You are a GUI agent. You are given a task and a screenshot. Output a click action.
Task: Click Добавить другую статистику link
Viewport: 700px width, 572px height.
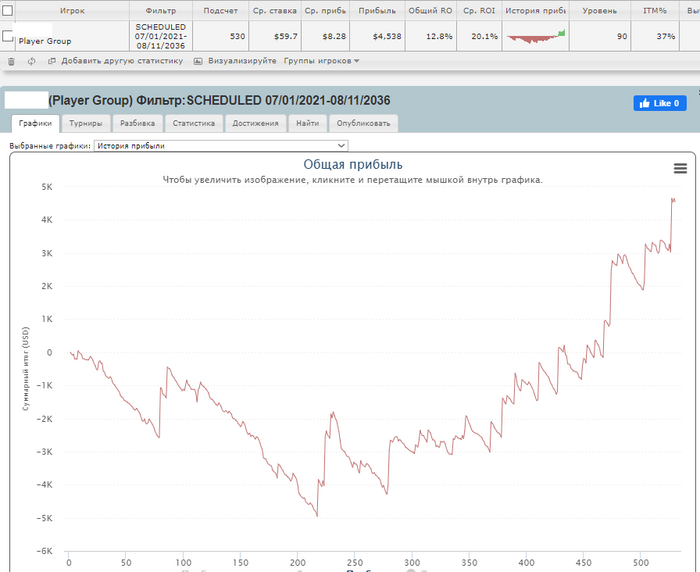coord(122,61)
